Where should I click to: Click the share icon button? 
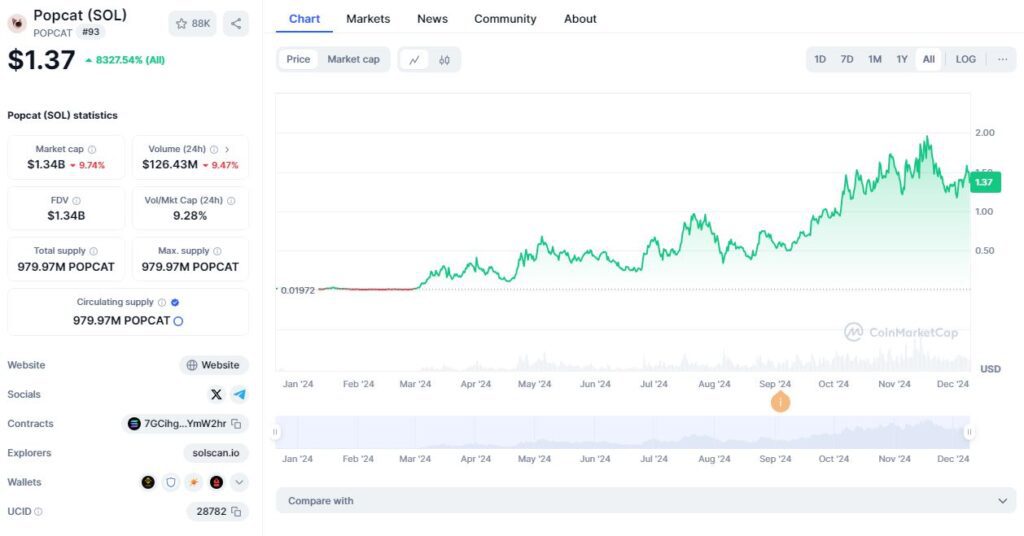(x=236, y=24)
